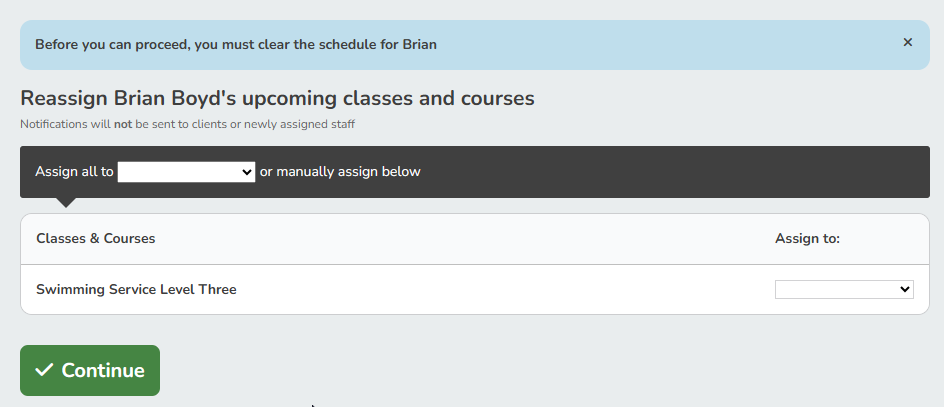This screenshot has width=944, height=407.
Task: Click the 'Assign all to' label text
Action: click(74, 172)
